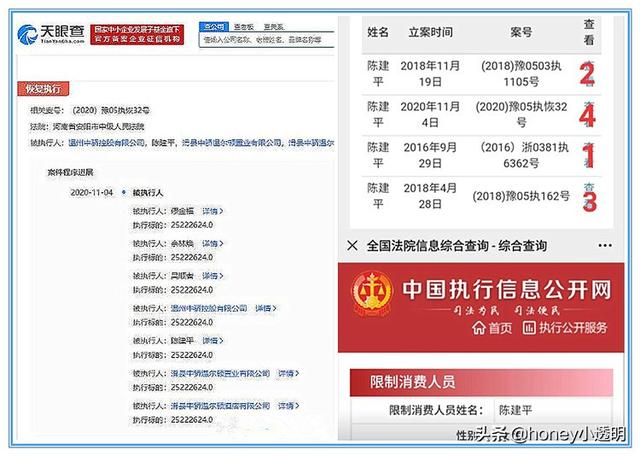The width and height of the screenshot is (640, 456).
Task: Click 陈建平 in the 2018年4月28日 row
Action: point(378,196)
